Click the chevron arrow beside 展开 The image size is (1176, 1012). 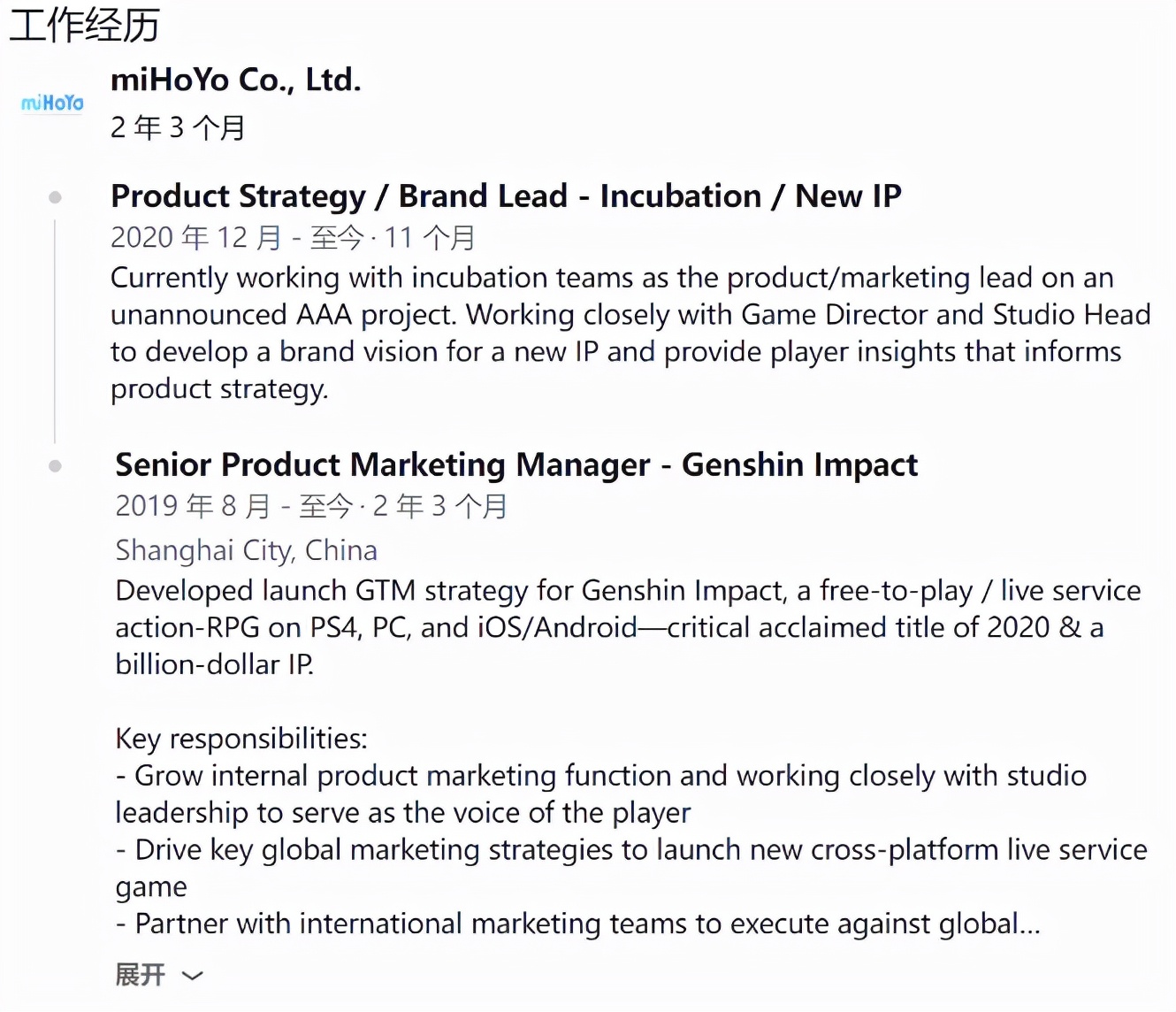click(x=192, y=976)
